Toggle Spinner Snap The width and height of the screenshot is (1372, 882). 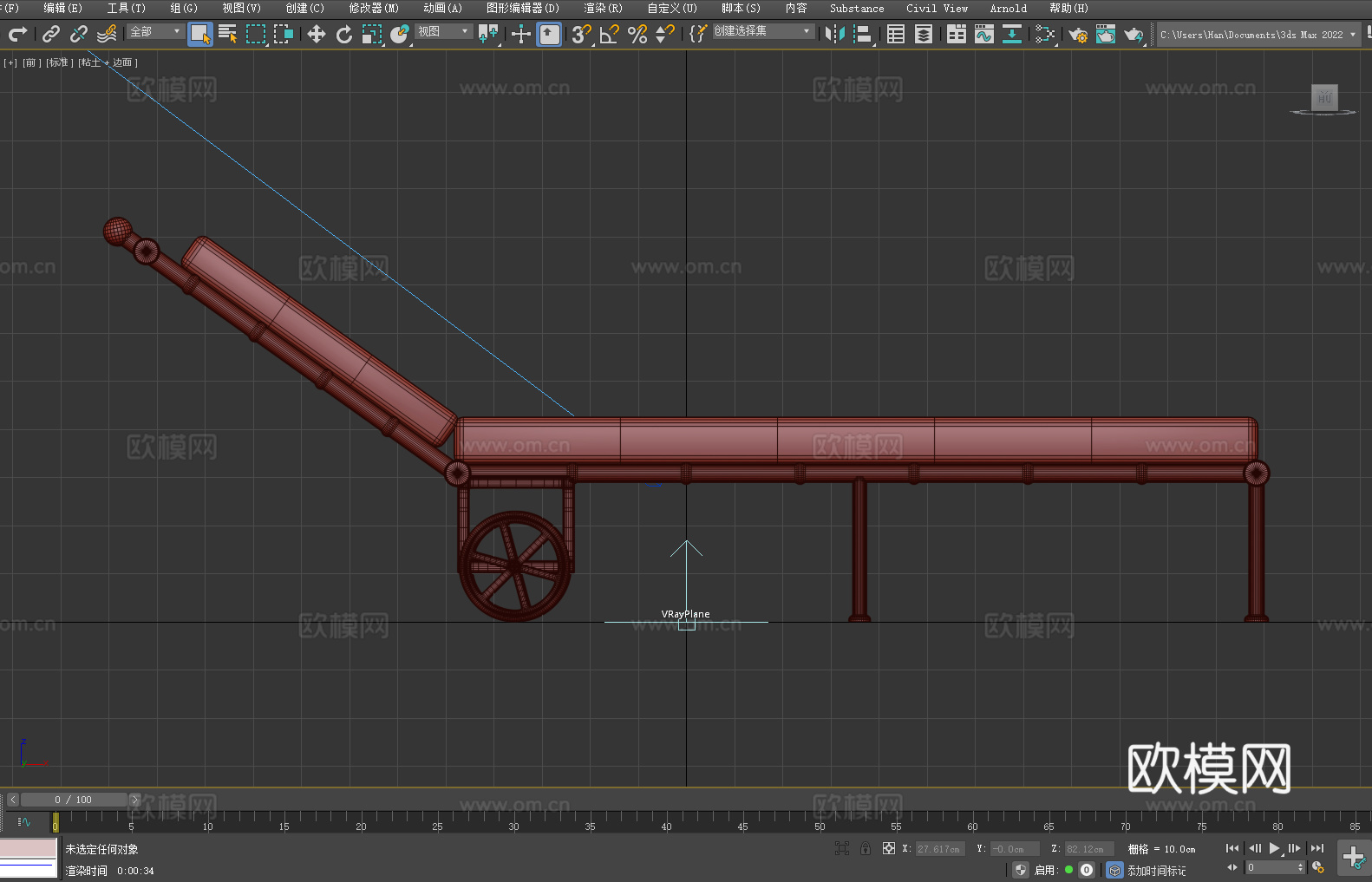pyautogui.click(x=665, y=34)
